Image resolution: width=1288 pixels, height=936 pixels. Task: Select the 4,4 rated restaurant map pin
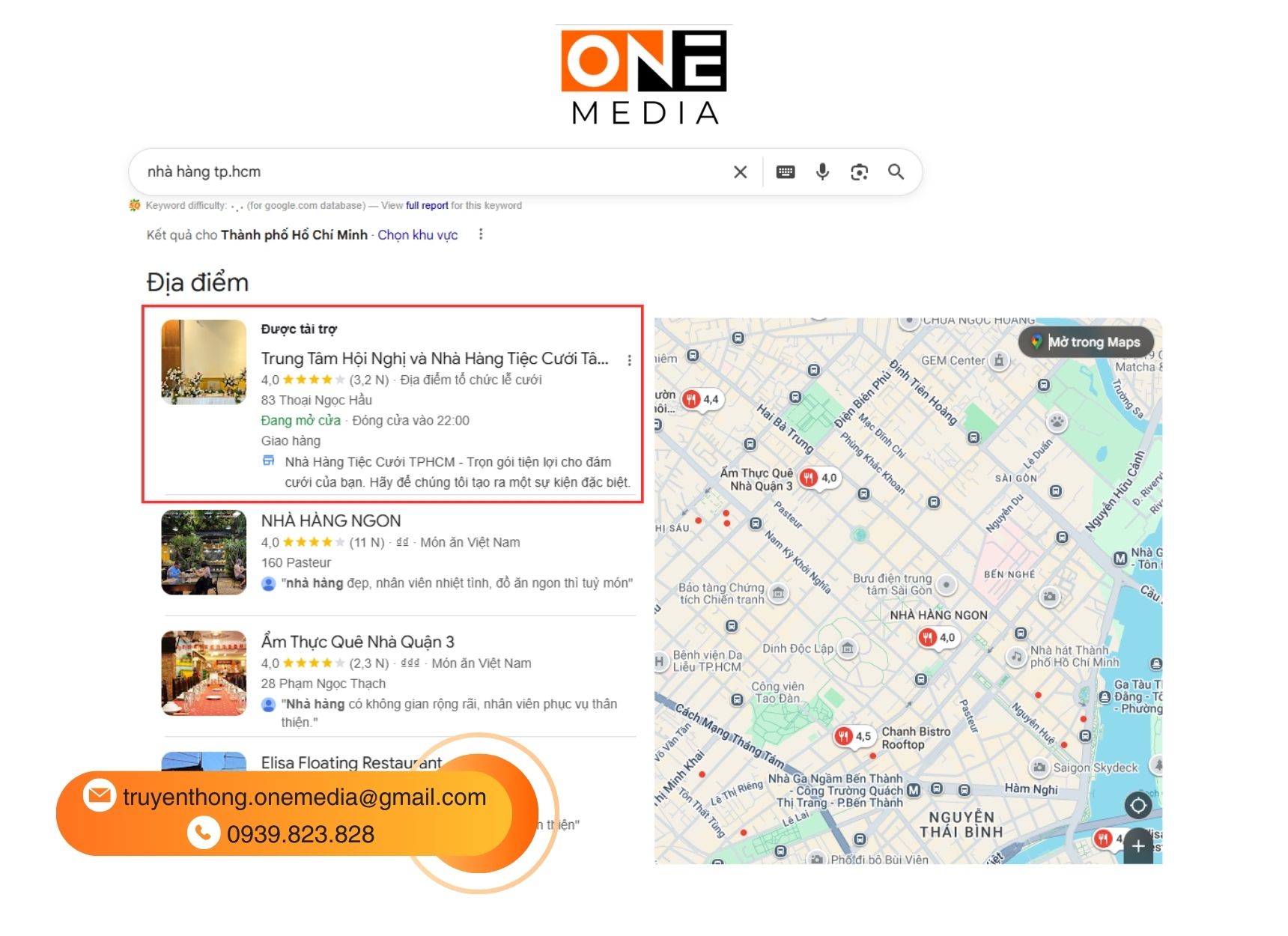coord(700,399)
